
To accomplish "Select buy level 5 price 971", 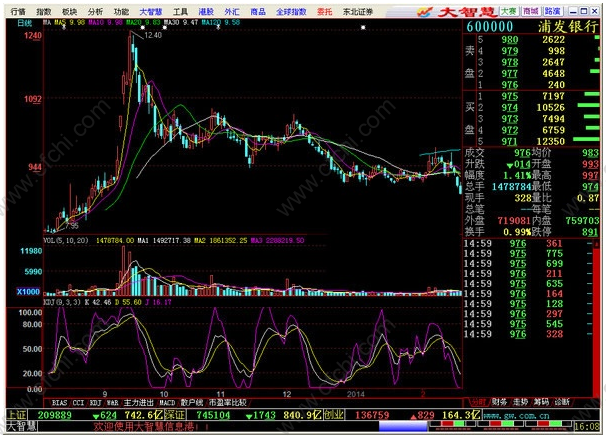I will click(510, 141).
